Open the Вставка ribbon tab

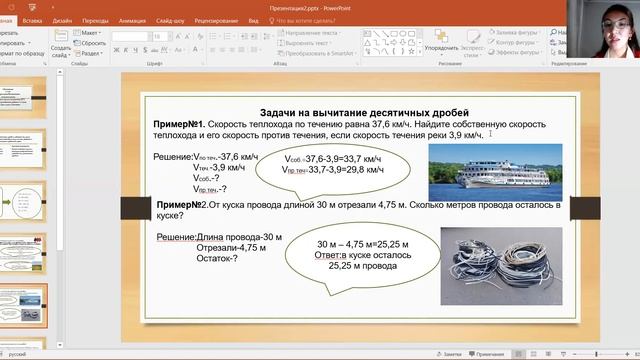32,20
